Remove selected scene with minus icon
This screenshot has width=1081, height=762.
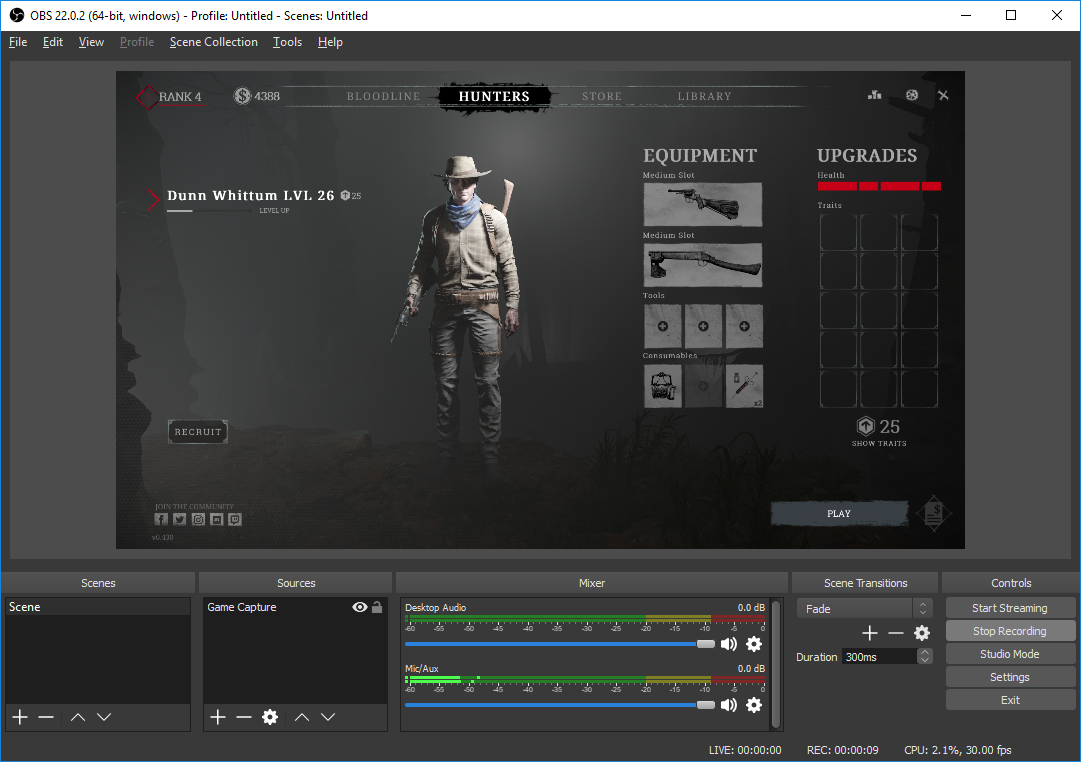[x=46, y=717]
